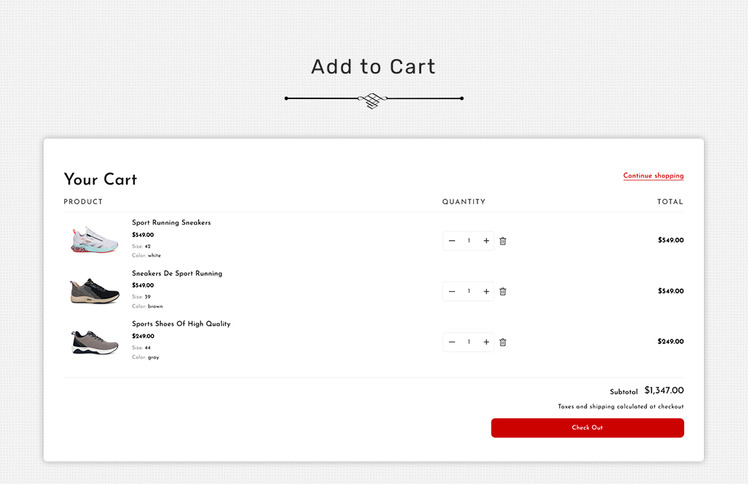View the gray sports shoe thumbnail
748x484 pixels.
(x=94, y=341)
